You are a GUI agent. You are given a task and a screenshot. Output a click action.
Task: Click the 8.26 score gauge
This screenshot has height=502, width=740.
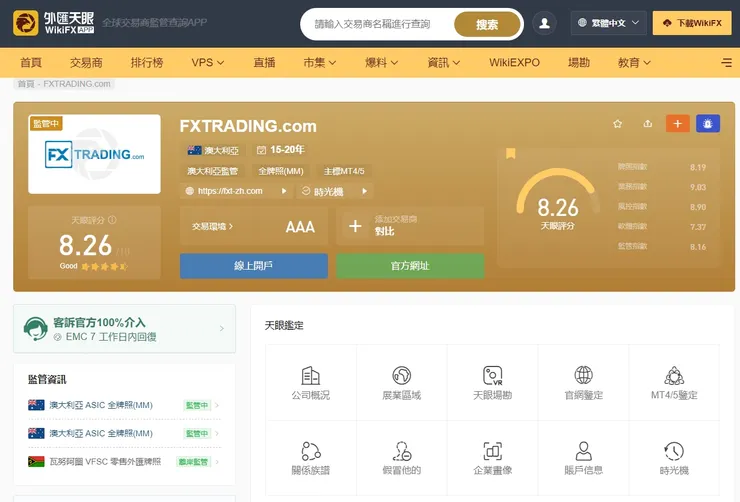pos(557,200)
